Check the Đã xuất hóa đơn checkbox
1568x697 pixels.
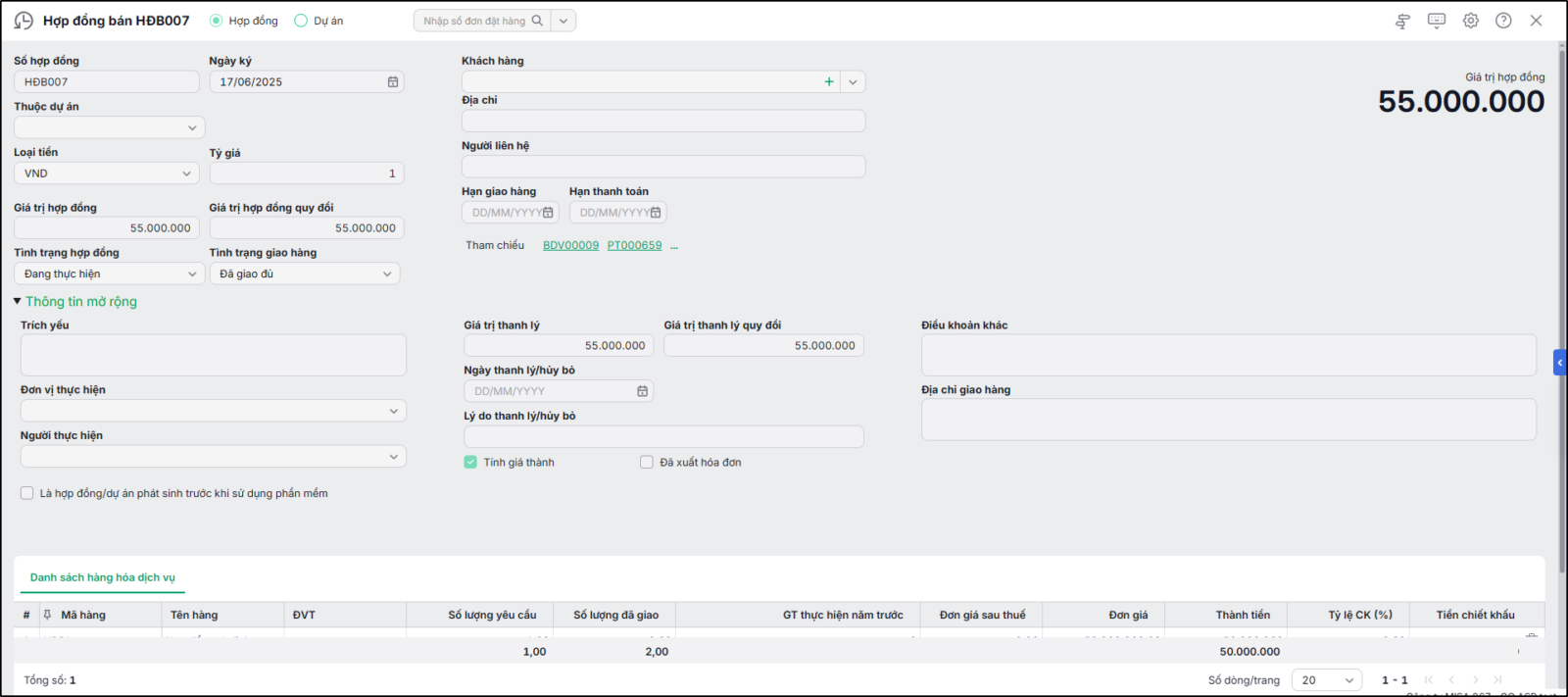(x=647, y=462)
